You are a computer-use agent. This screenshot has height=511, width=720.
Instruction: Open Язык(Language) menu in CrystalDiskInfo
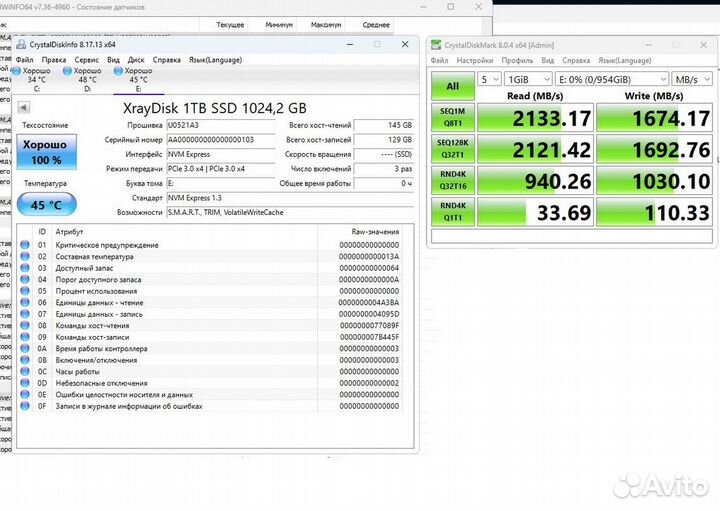215,60
